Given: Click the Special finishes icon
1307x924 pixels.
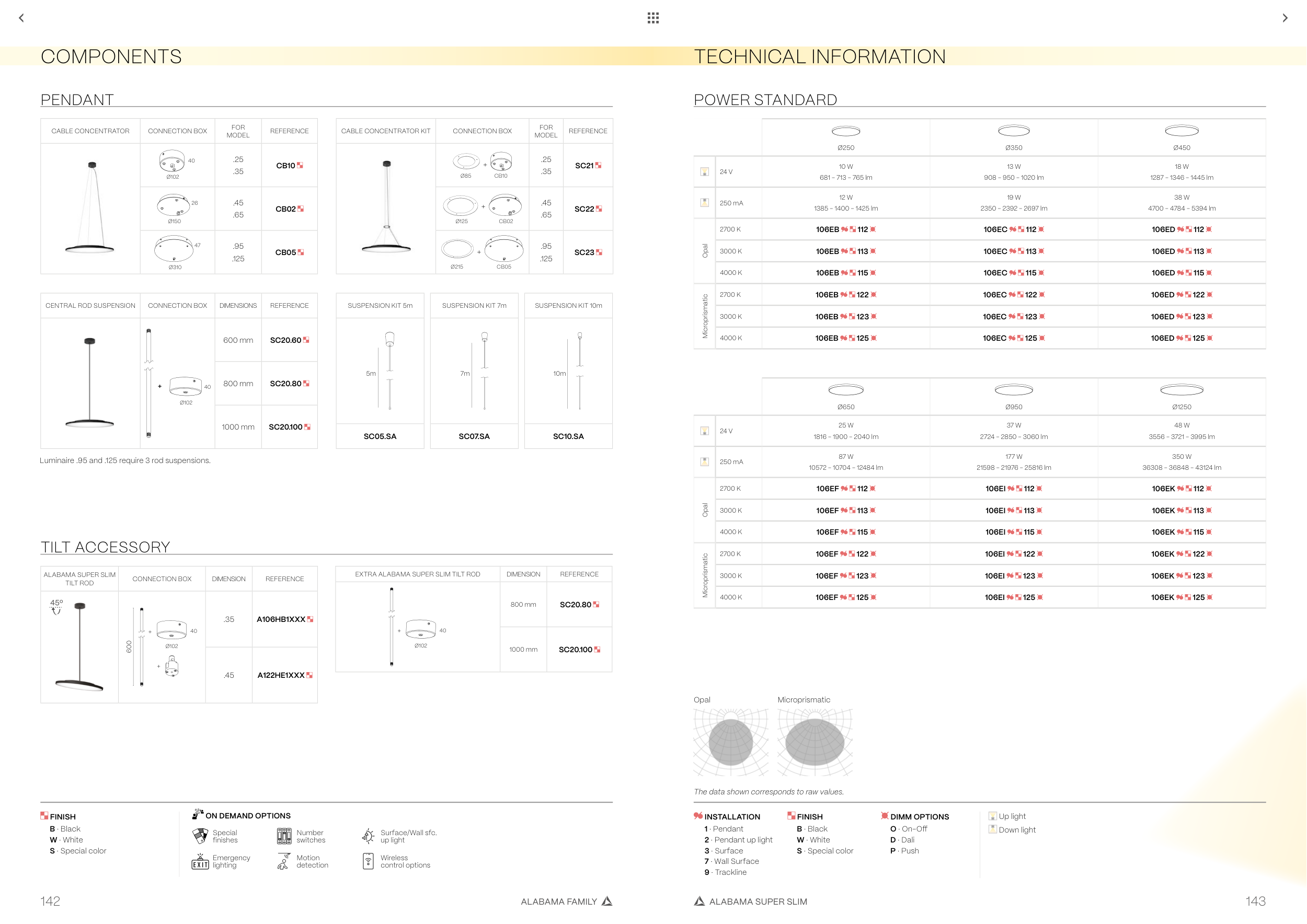Looking at the screenshot, I should (200, 836).
